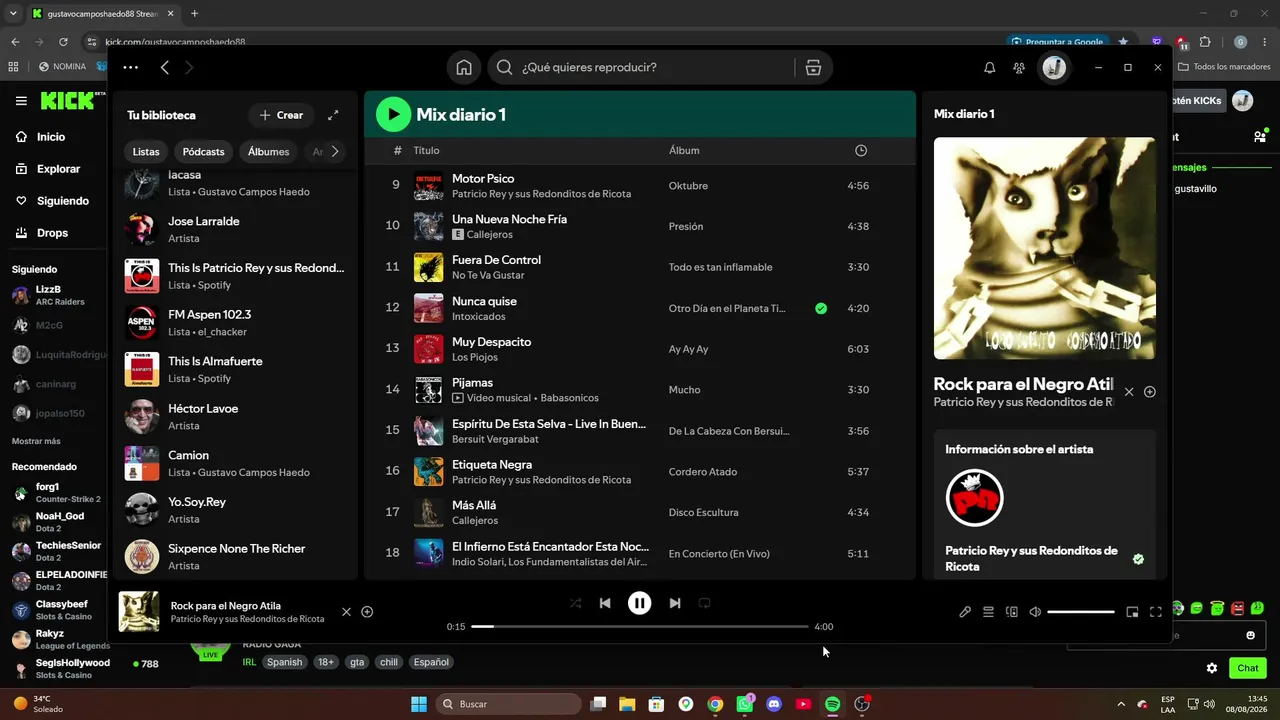Open the lyrics microphone icon

tap(965, 612)
